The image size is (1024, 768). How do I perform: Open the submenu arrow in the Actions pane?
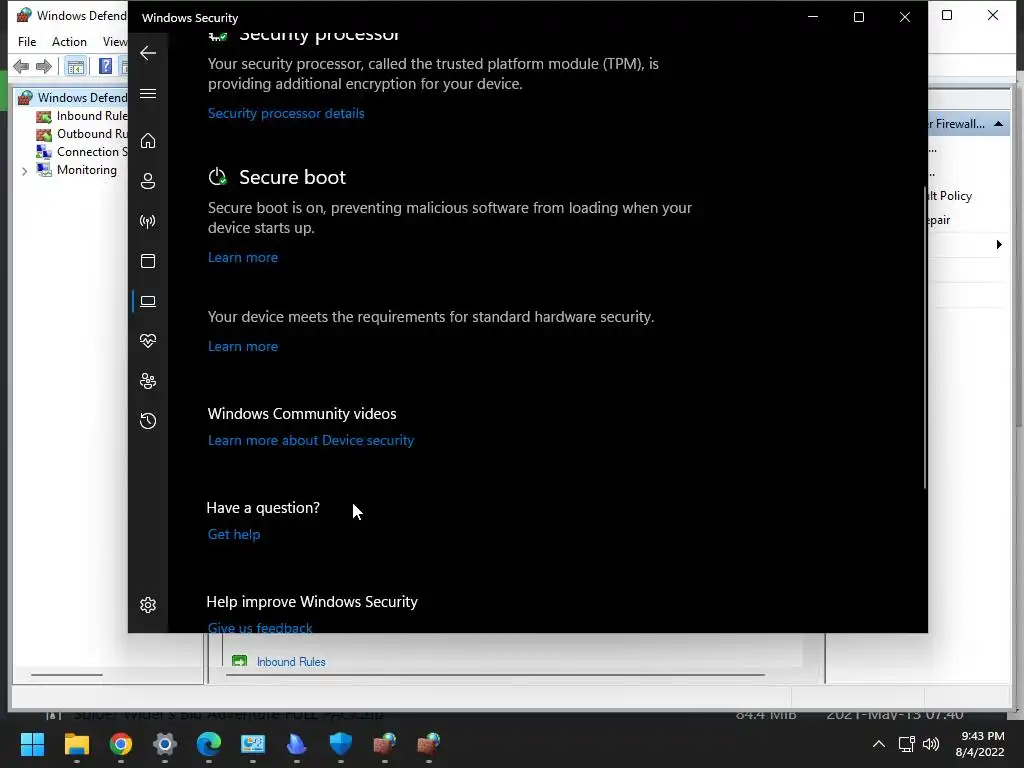click(999, 245)
